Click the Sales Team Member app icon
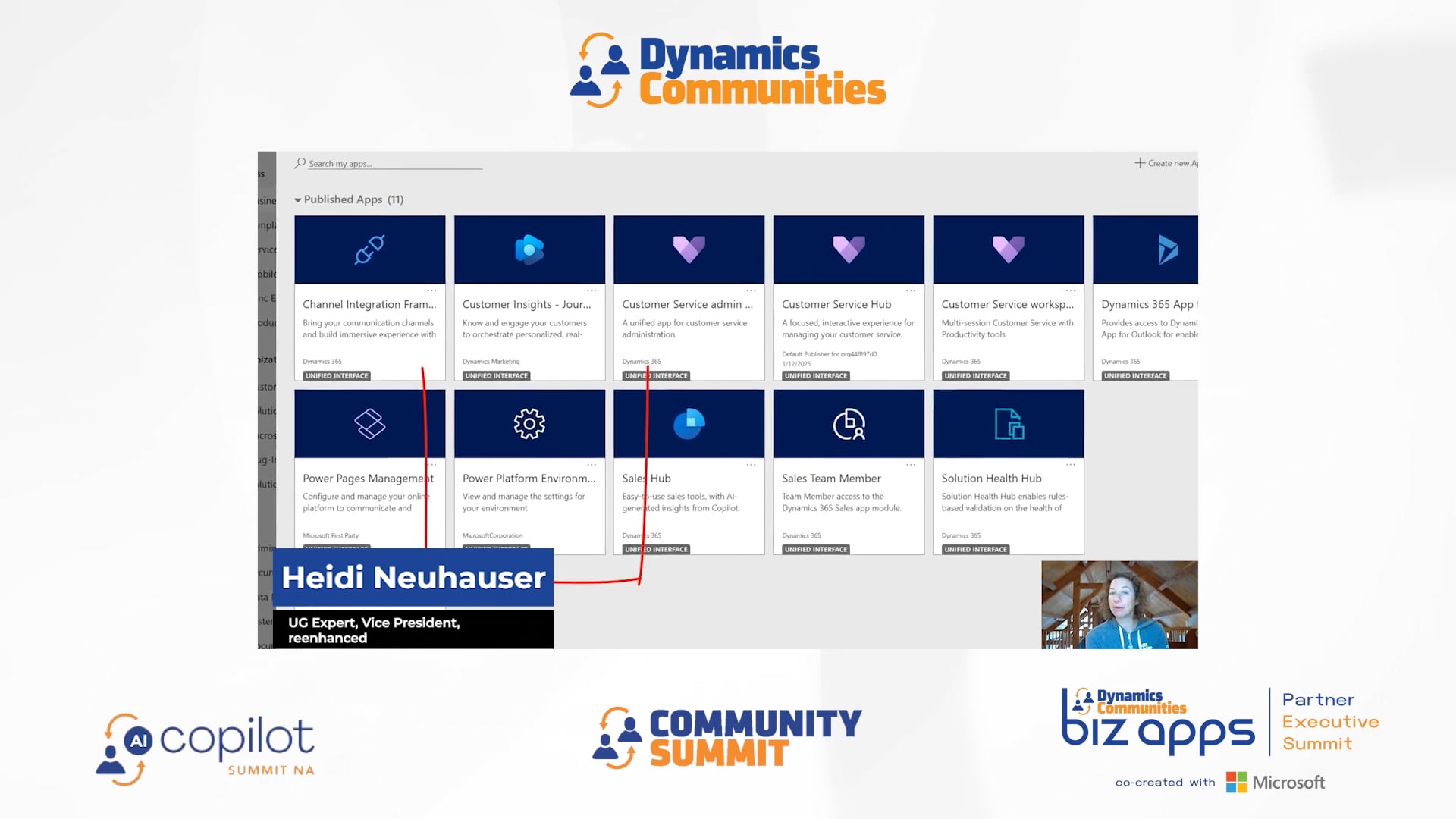Viewport: 1456px width, 819px height. coord(849,424)
